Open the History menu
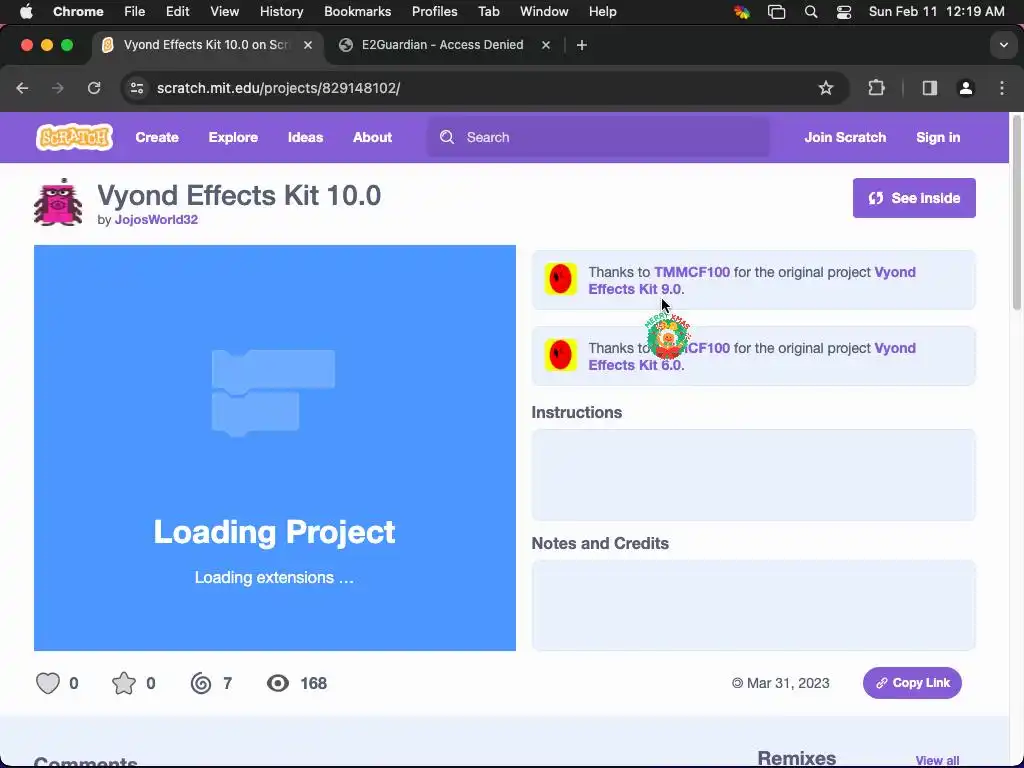The image size is (1024, 768). (x=281, y=11)
